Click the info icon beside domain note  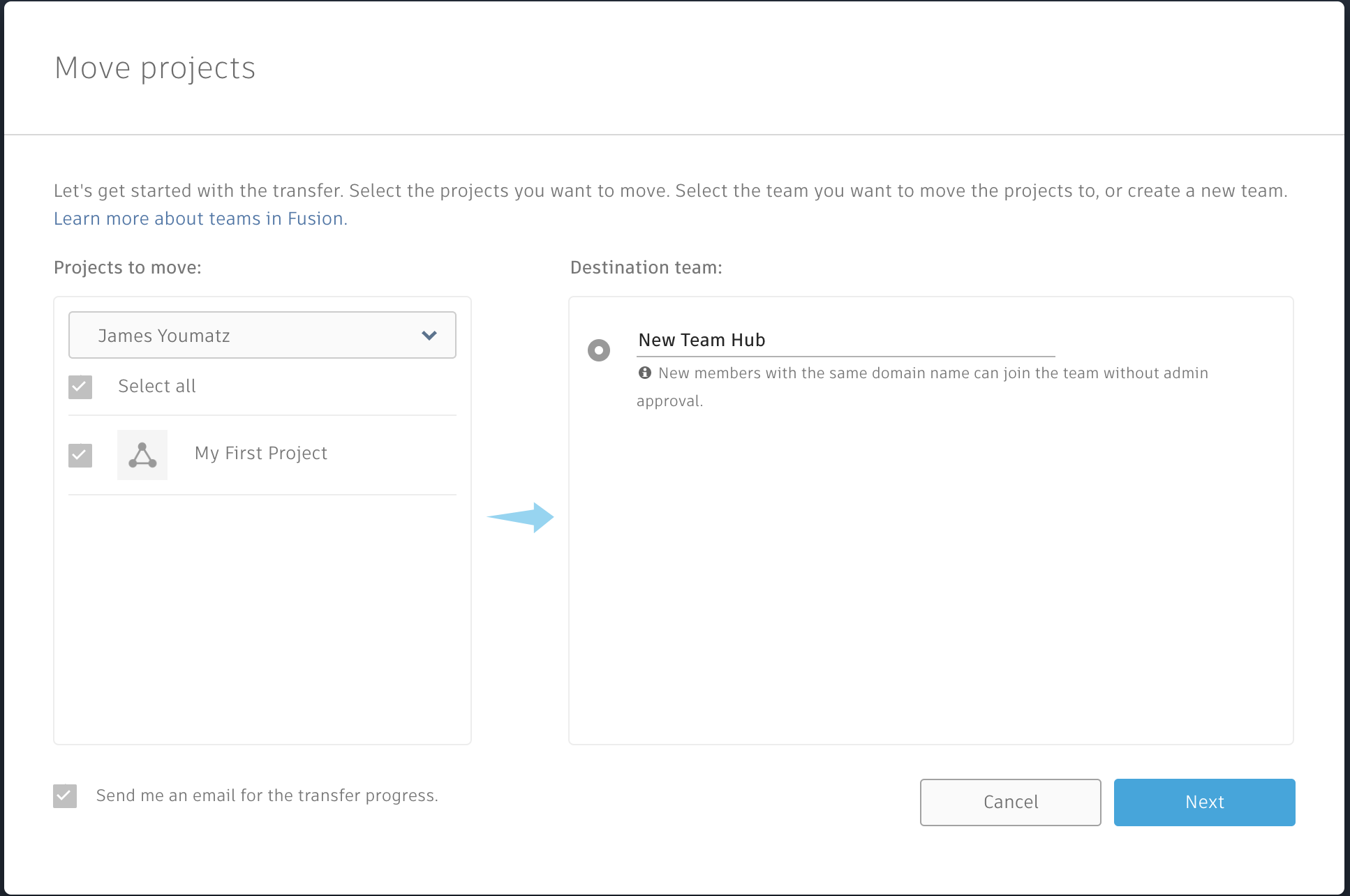645,373
